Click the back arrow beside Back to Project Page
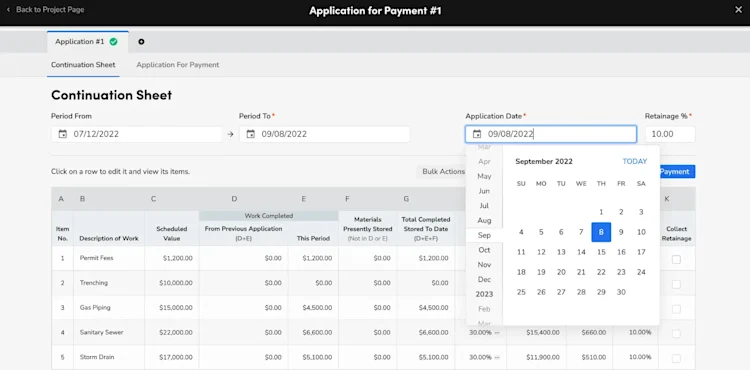750x370 pixels. point(8,10)
